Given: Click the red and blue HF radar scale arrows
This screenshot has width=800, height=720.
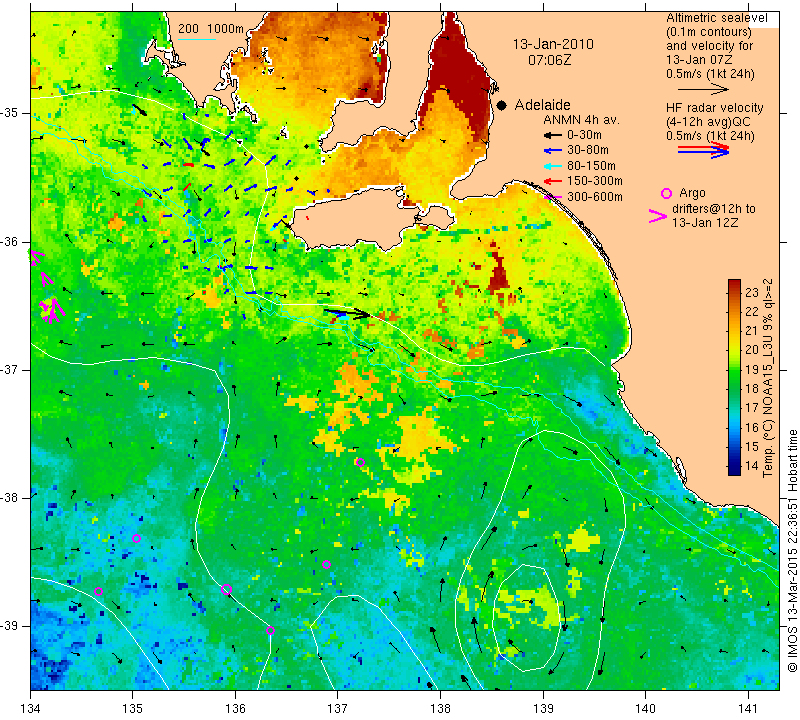Looking at the screenshot, I should [x=704, y=150].
